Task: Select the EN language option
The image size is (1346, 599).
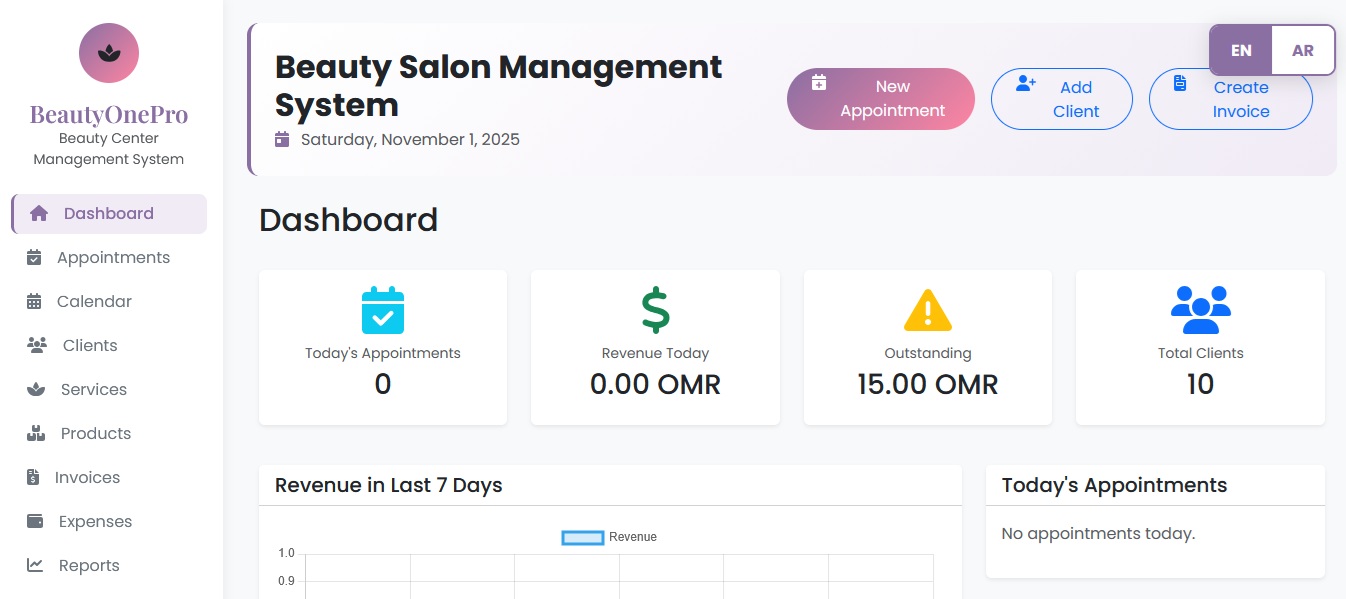Action: click(1240, 49)
